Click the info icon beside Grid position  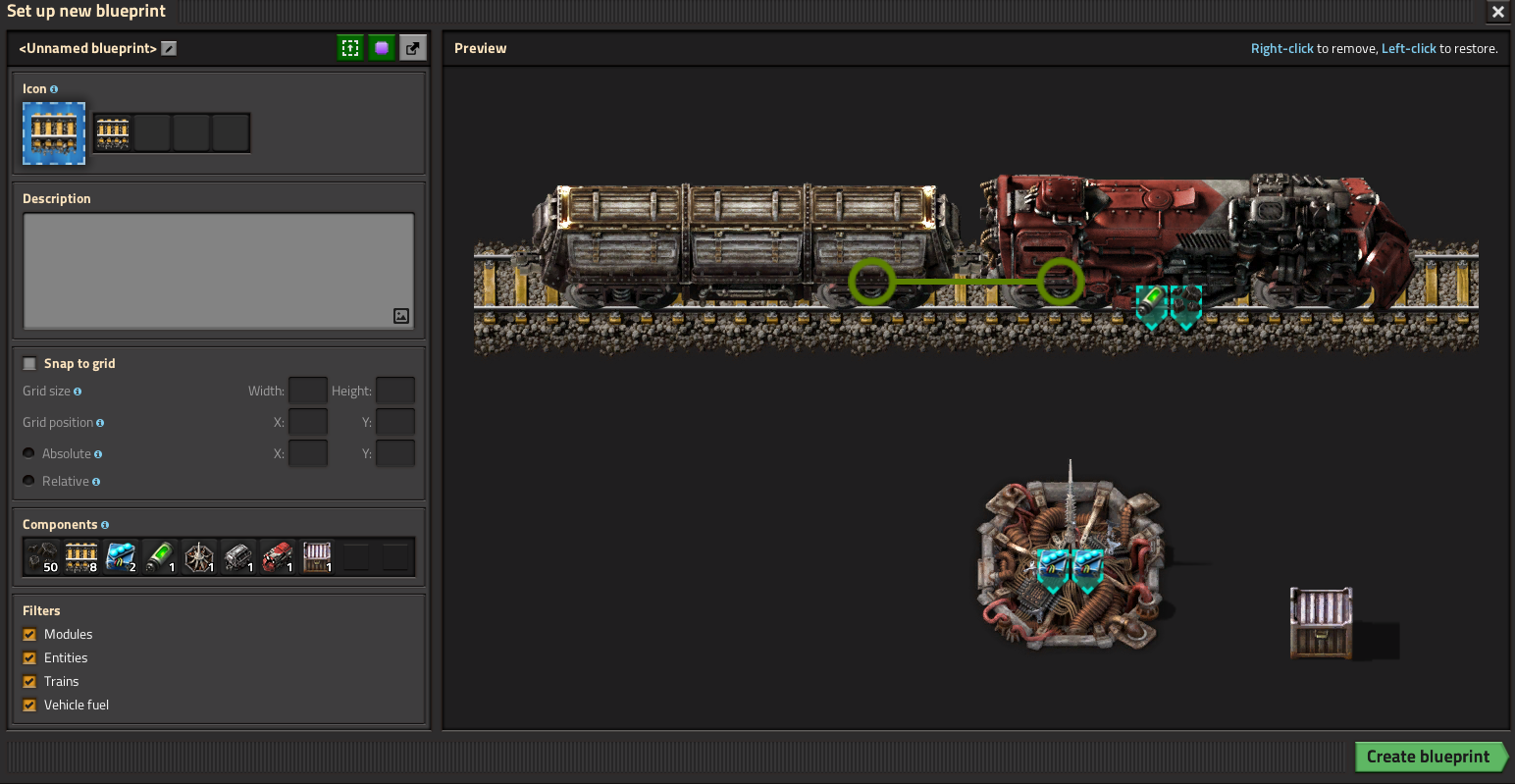pyautogui.click(x=100, y=423)
